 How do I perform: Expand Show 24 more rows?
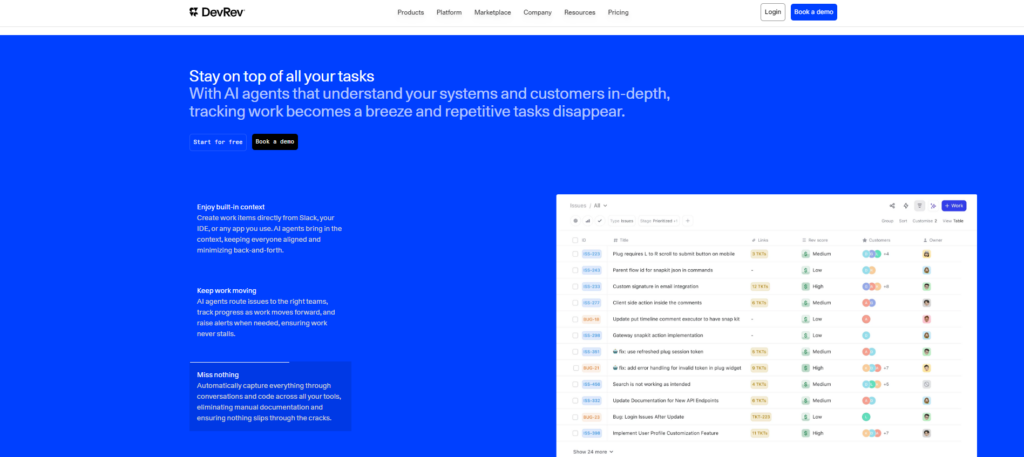(x=593, y=451)
